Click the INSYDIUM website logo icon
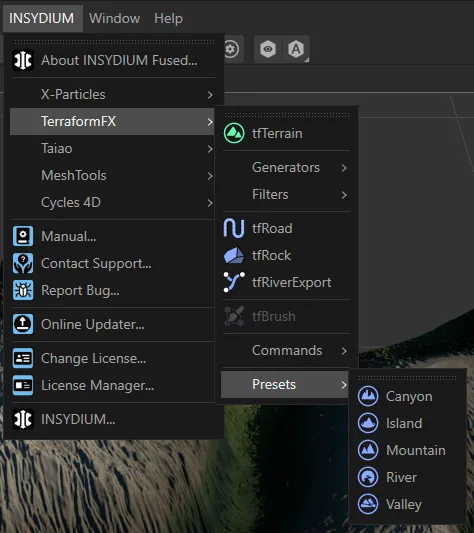Image resolution: width=474 pixels, height=533 pixels. pyautogui.click(x=23, y=419)
